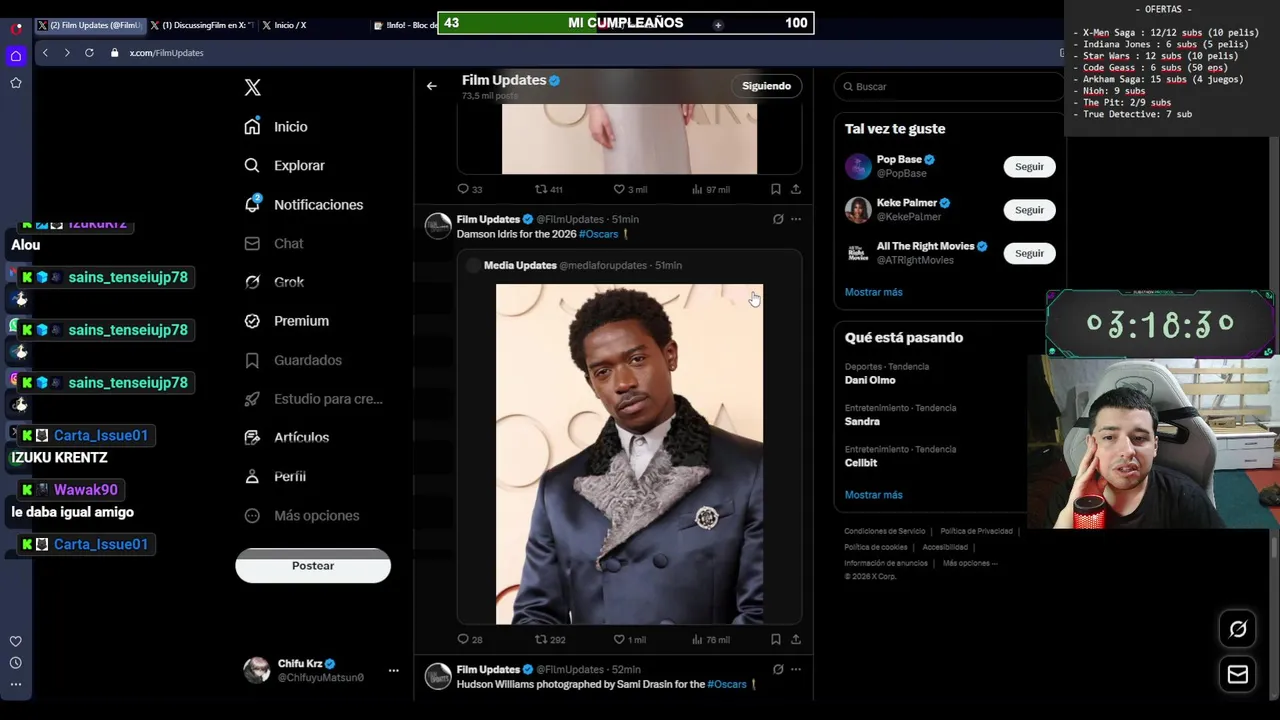Screen dimensions: 1280x720
Task: Open more options on Damson Idris post
Action: click(x=796, y=219)
